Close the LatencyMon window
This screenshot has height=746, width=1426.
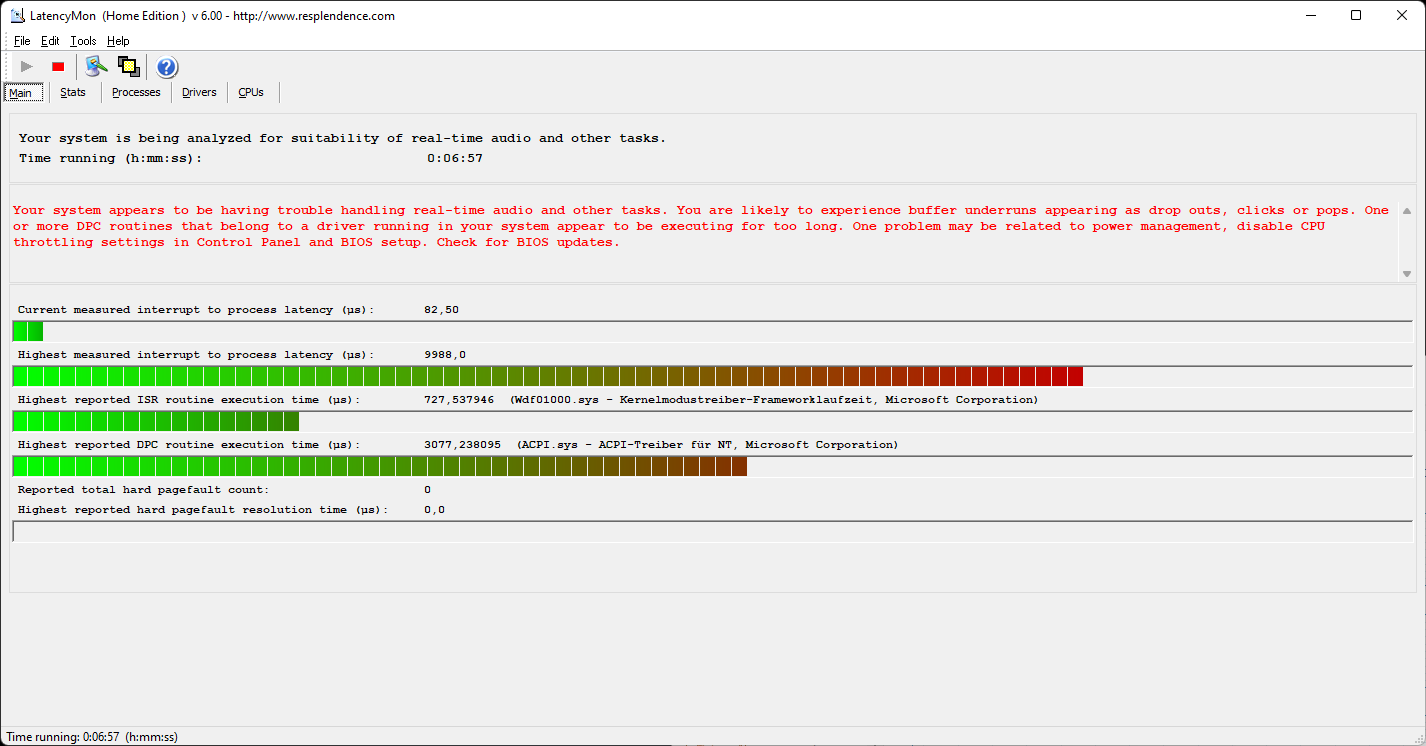pos(1402,15)
